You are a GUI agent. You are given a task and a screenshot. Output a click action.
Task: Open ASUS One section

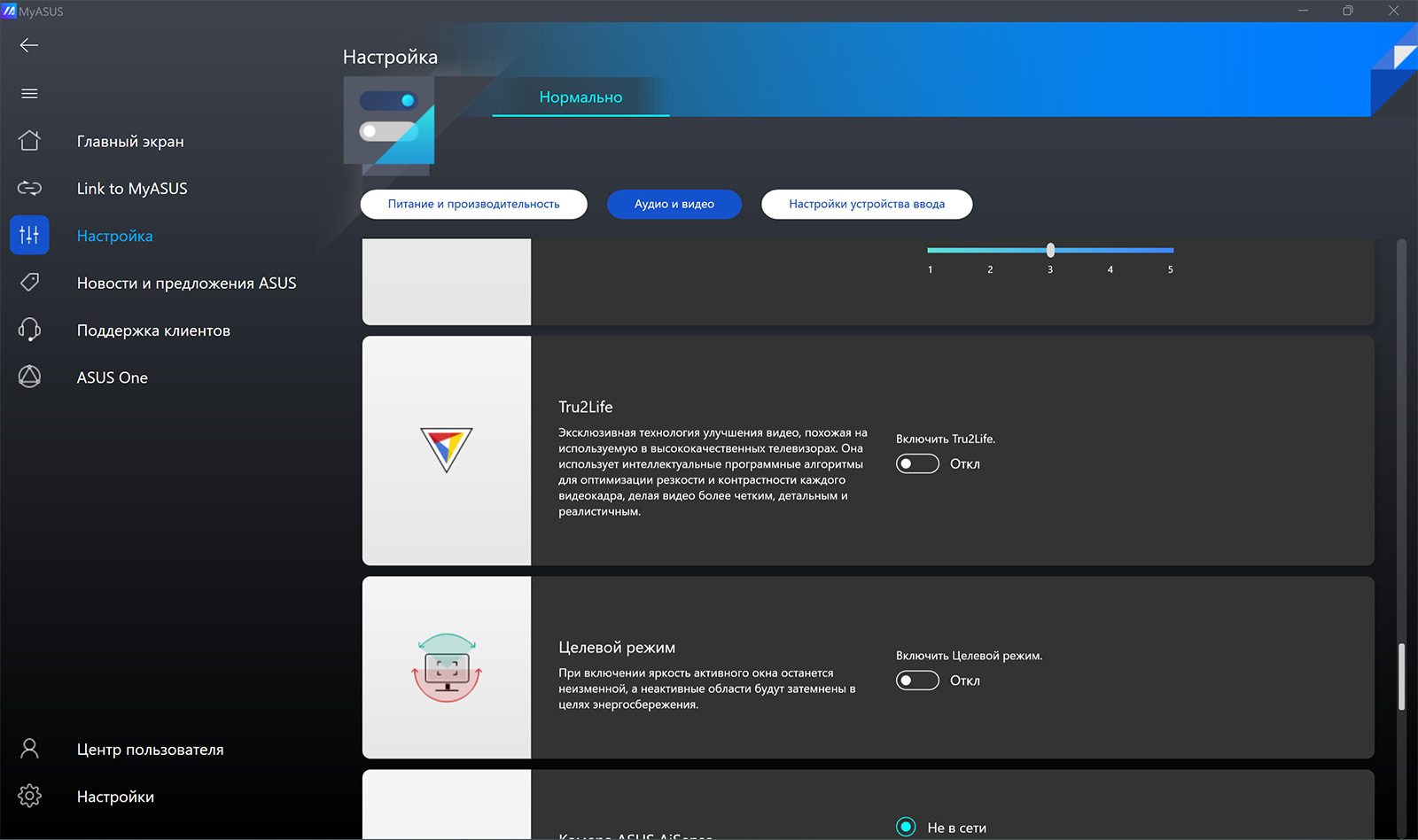(x=113, y=377)
